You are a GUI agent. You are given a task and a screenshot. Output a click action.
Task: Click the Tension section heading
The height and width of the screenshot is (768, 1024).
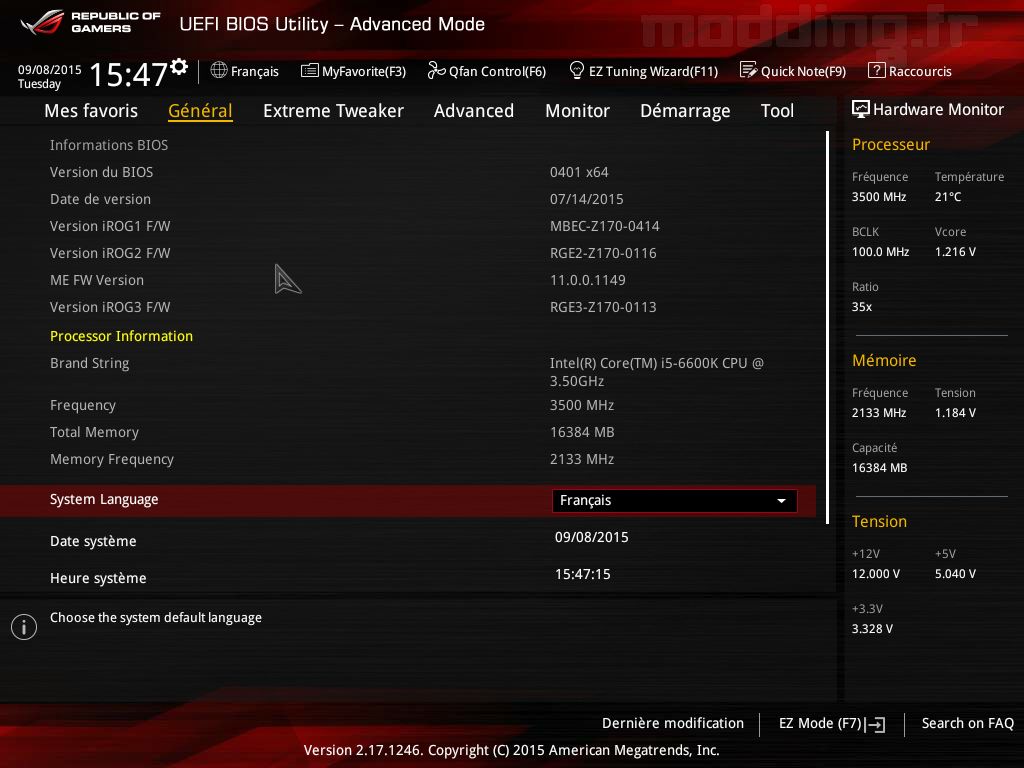879,522
